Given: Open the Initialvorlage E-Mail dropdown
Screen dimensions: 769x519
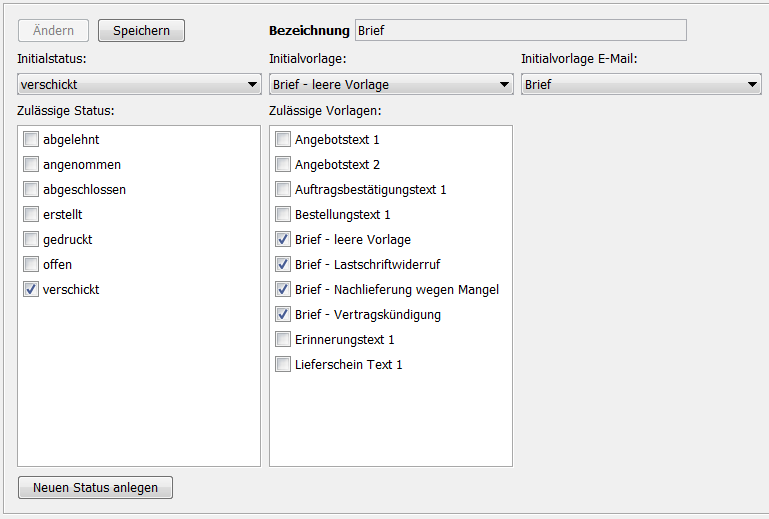Looking at the screenshot, I should pos(641,85).
